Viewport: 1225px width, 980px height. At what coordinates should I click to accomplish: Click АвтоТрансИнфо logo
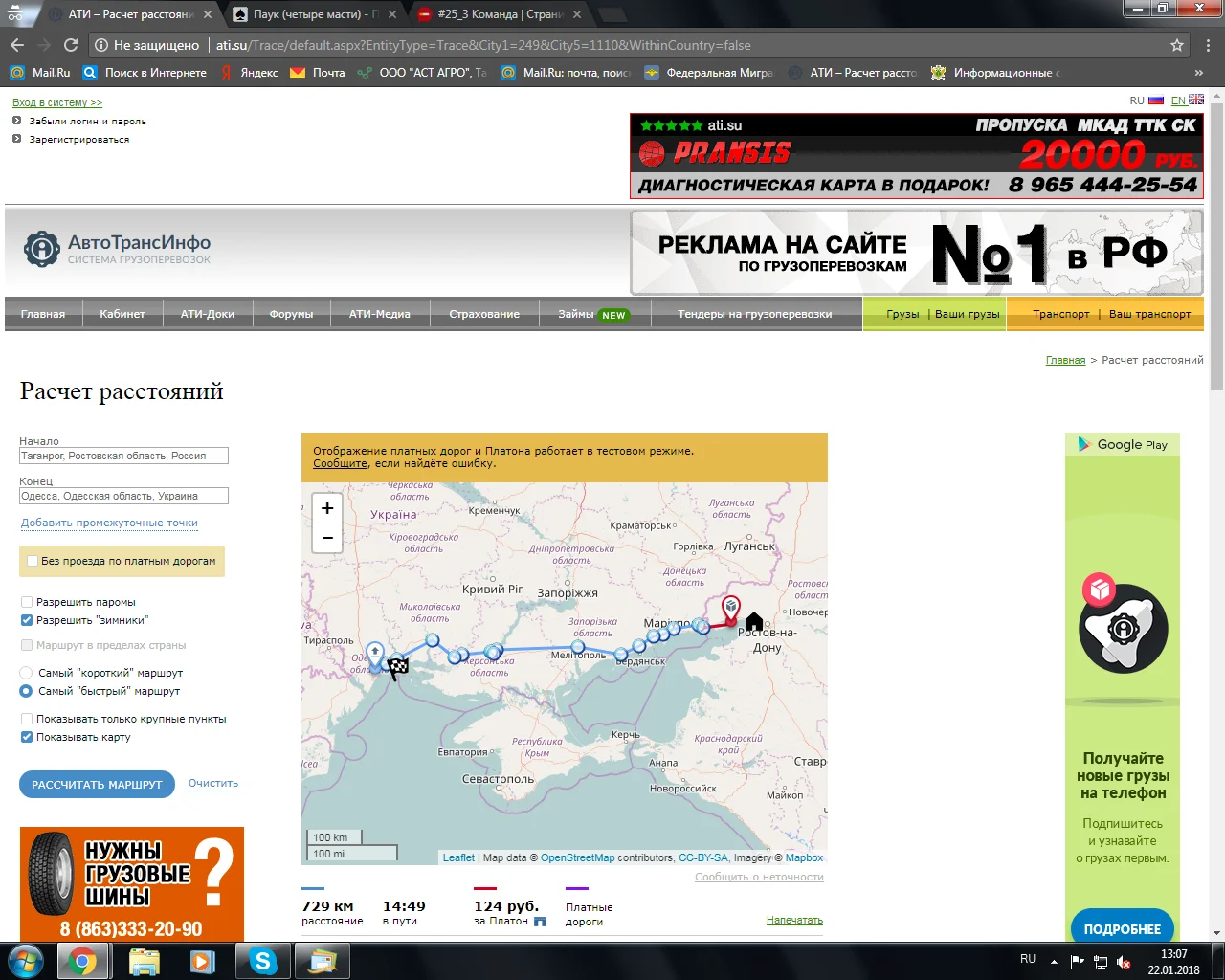[117, 248]
